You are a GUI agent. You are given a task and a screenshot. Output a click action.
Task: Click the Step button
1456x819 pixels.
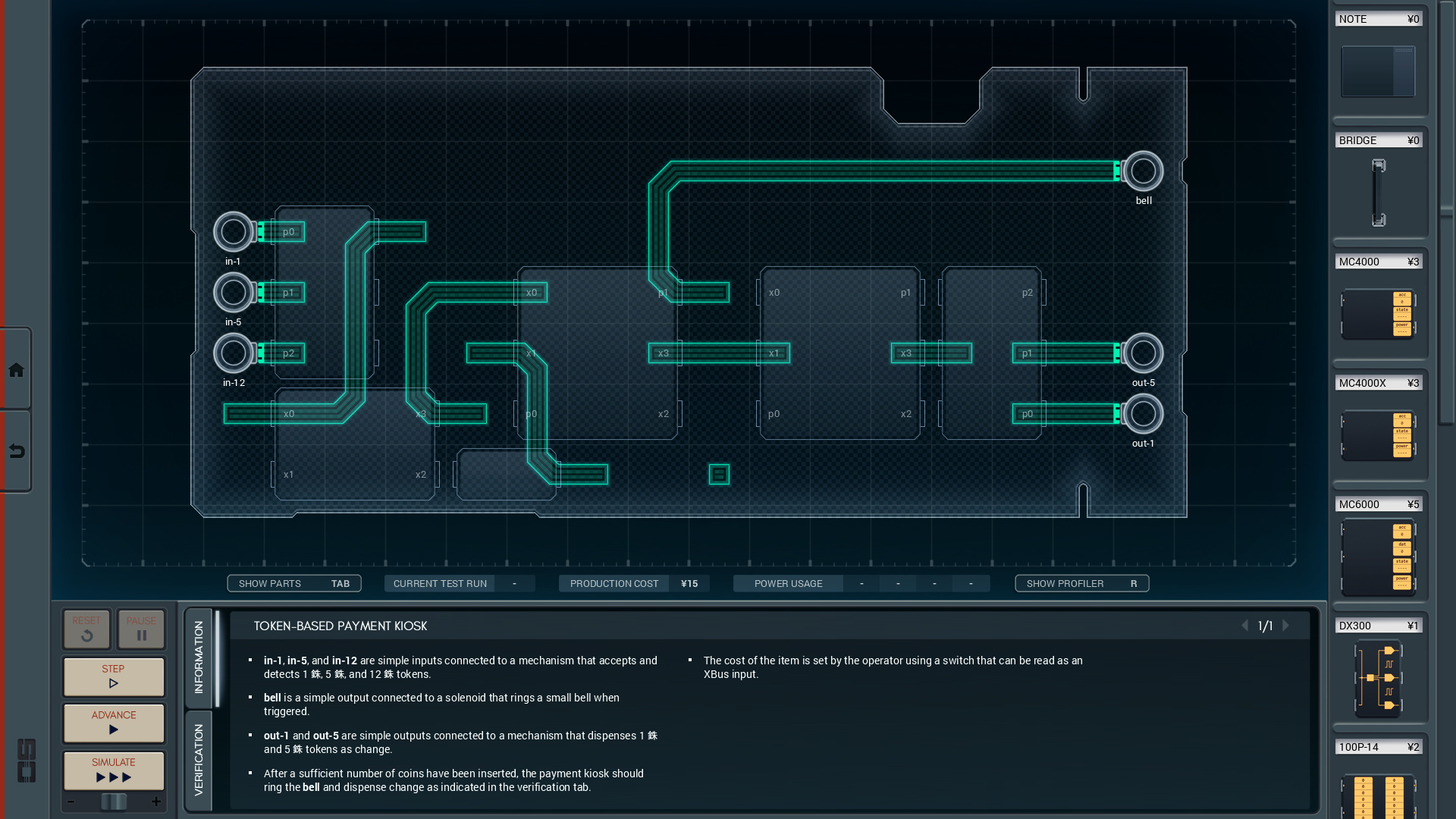pyautogui.click(x=114, y=676)
